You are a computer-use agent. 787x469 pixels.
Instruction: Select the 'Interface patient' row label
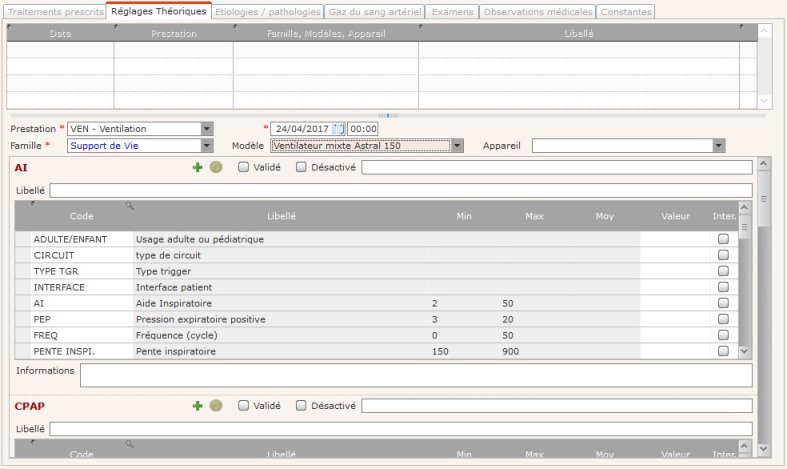click(x=174, y=287)
